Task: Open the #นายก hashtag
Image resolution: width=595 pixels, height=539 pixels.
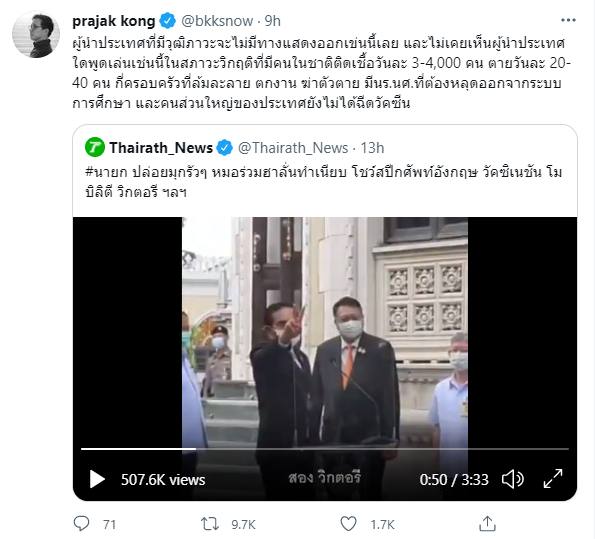Action: (106, 172)
